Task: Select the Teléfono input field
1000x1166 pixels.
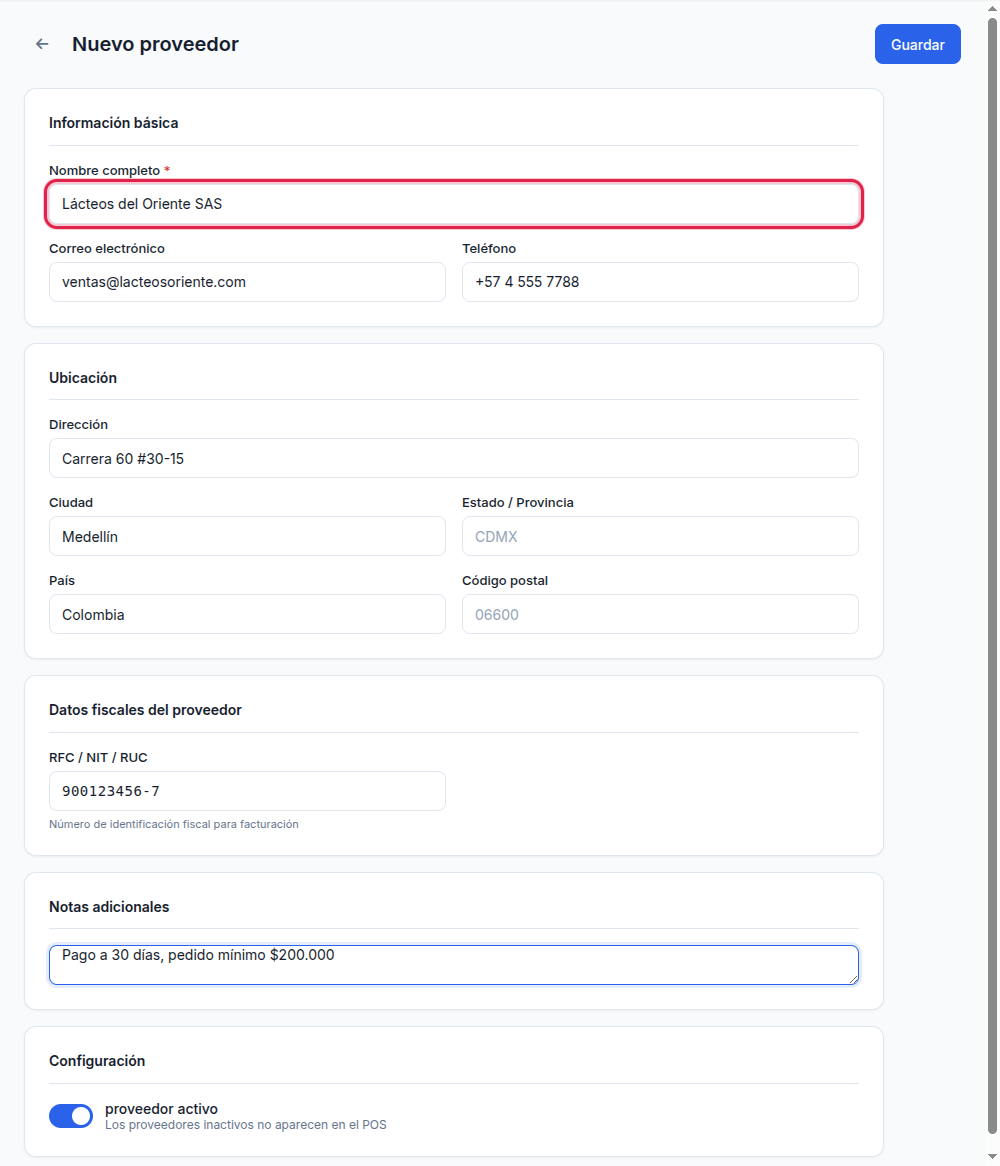Action: 660,282
